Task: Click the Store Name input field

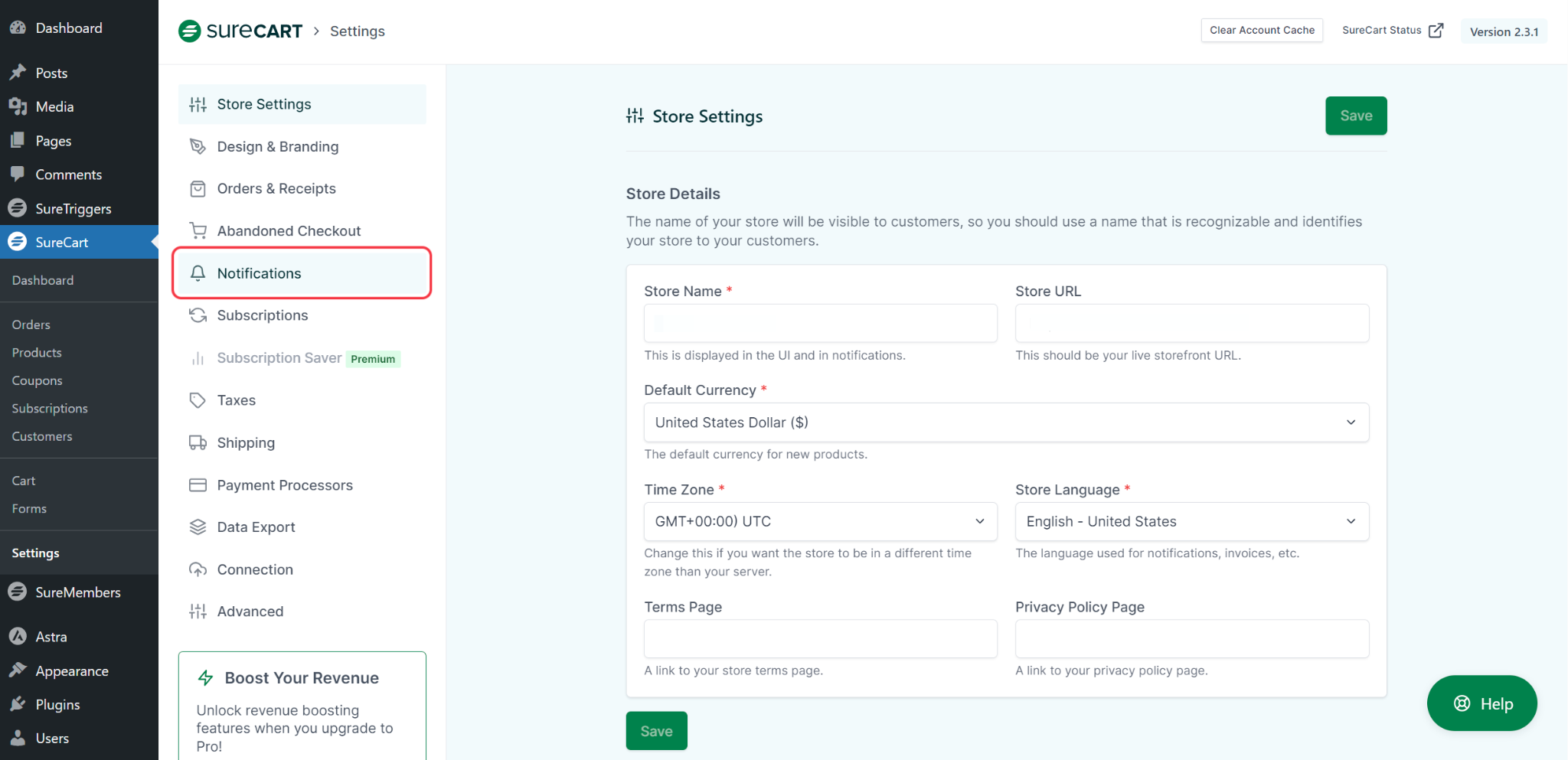Action: [820, 323]
